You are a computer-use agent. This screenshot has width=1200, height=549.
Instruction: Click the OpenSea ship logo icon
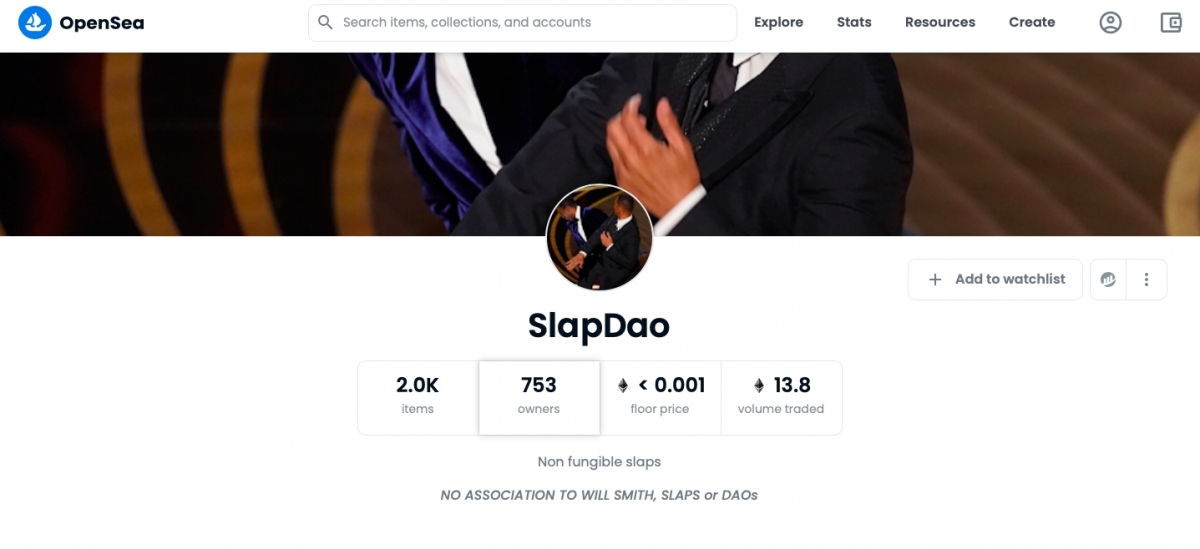tap(35, 22)
